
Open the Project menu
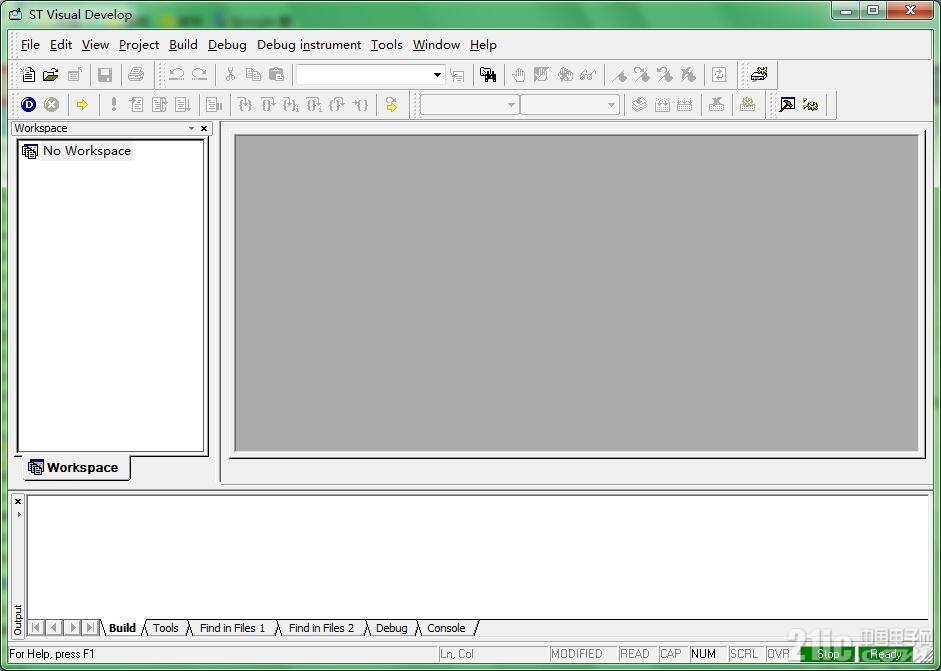point(139,45)
